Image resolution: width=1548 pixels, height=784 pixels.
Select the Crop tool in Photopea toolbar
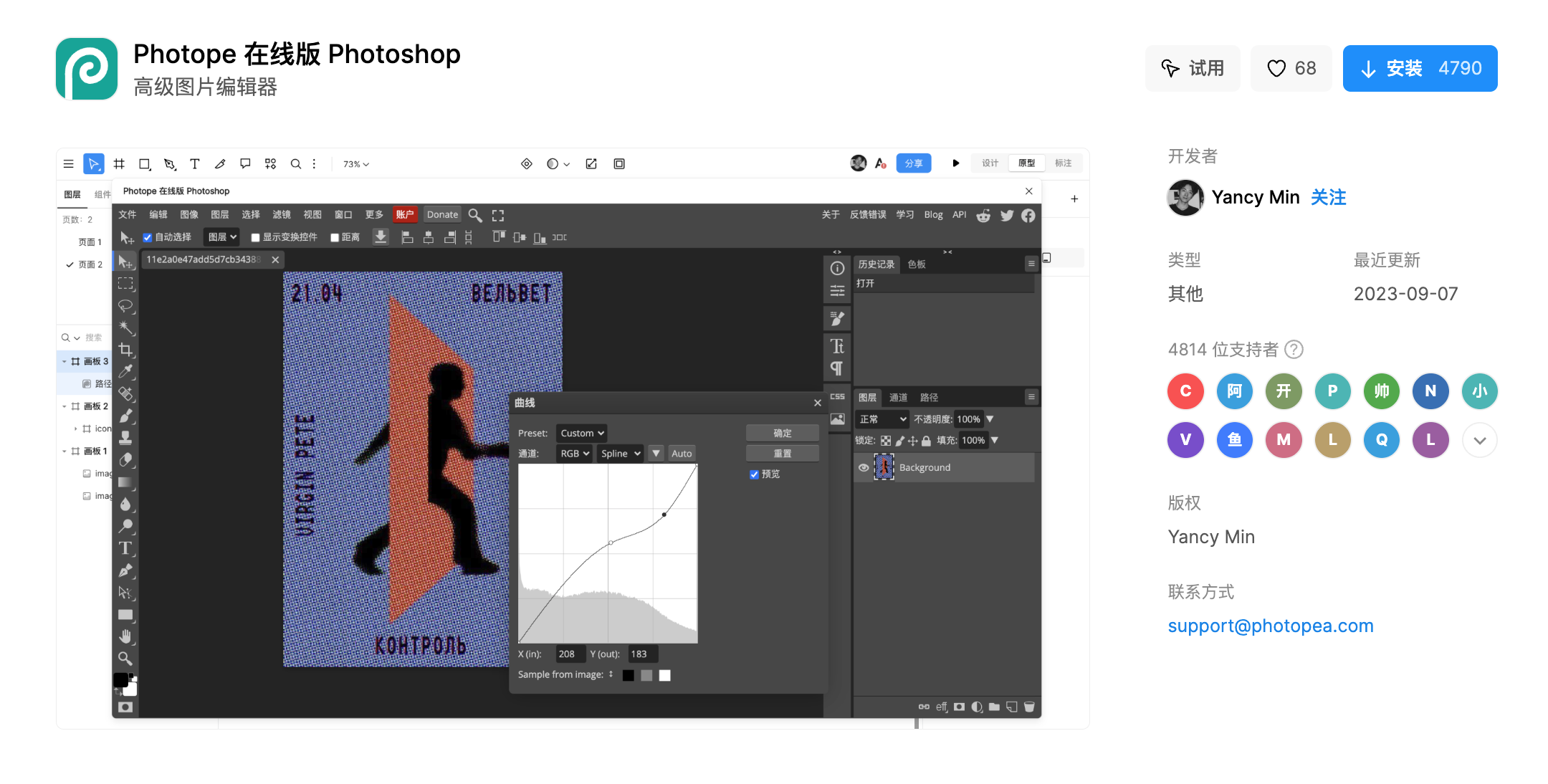tap(125, 350)
